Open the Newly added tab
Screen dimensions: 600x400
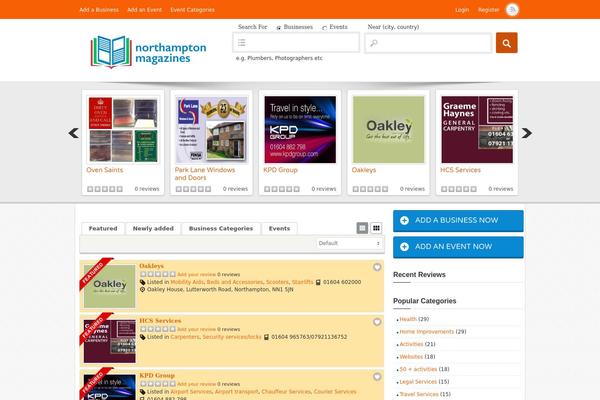[153, 229]
